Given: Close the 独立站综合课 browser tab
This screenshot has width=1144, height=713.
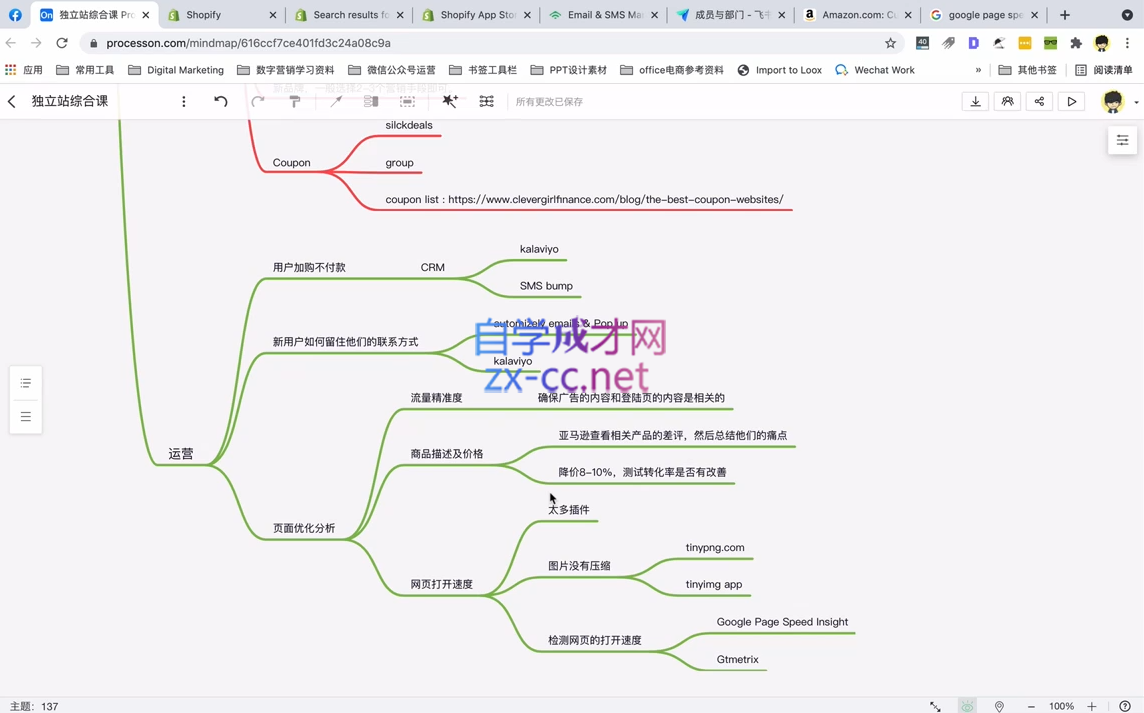Looking at the screenshot, I should pos(145,15).
